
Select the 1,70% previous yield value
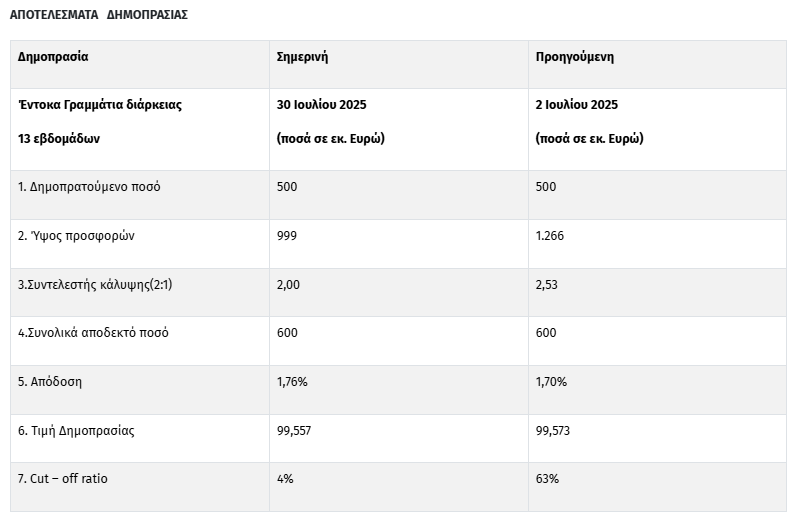coord(551,382)
